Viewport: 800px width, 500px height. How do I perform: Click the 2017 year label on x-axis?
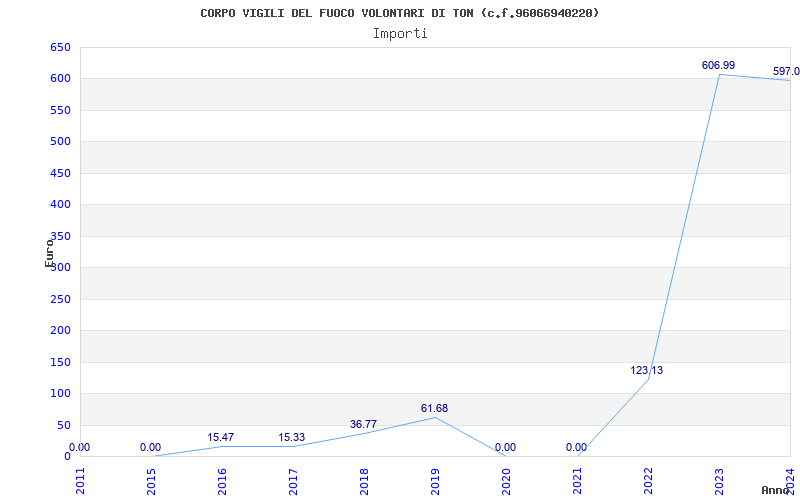293,482
